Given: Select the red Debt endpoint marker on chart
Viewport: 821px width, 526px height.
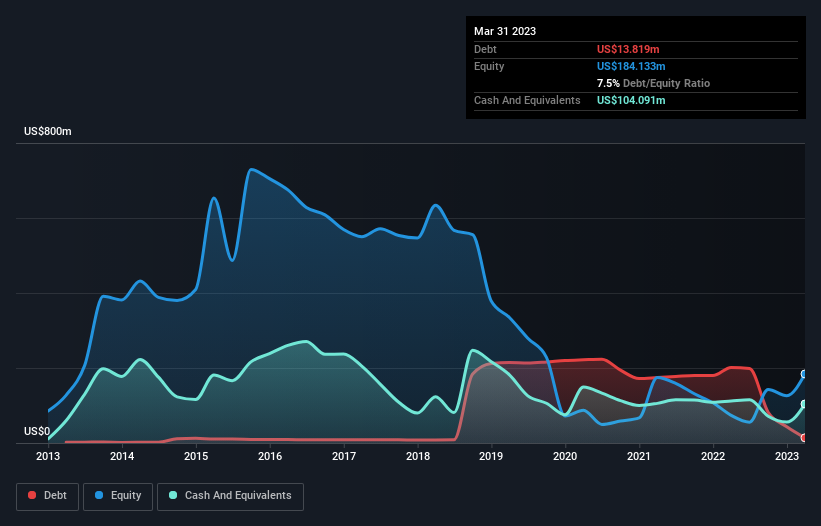Looking at the screenshot, I should [x=804, y=438].
